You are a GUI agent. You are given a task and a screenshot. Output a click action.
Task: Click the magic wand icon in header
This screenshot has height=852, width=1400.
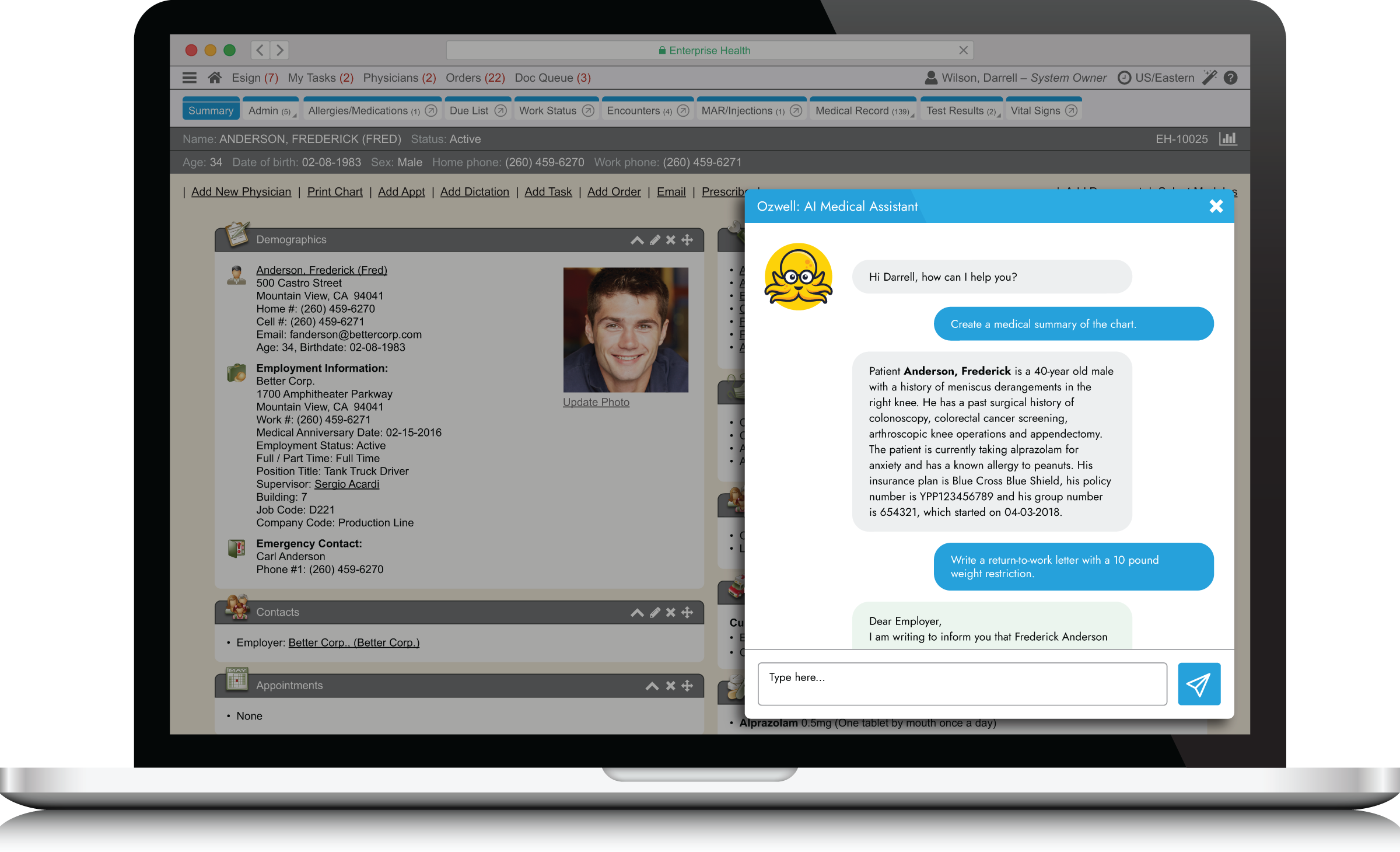click(1210, 78)
